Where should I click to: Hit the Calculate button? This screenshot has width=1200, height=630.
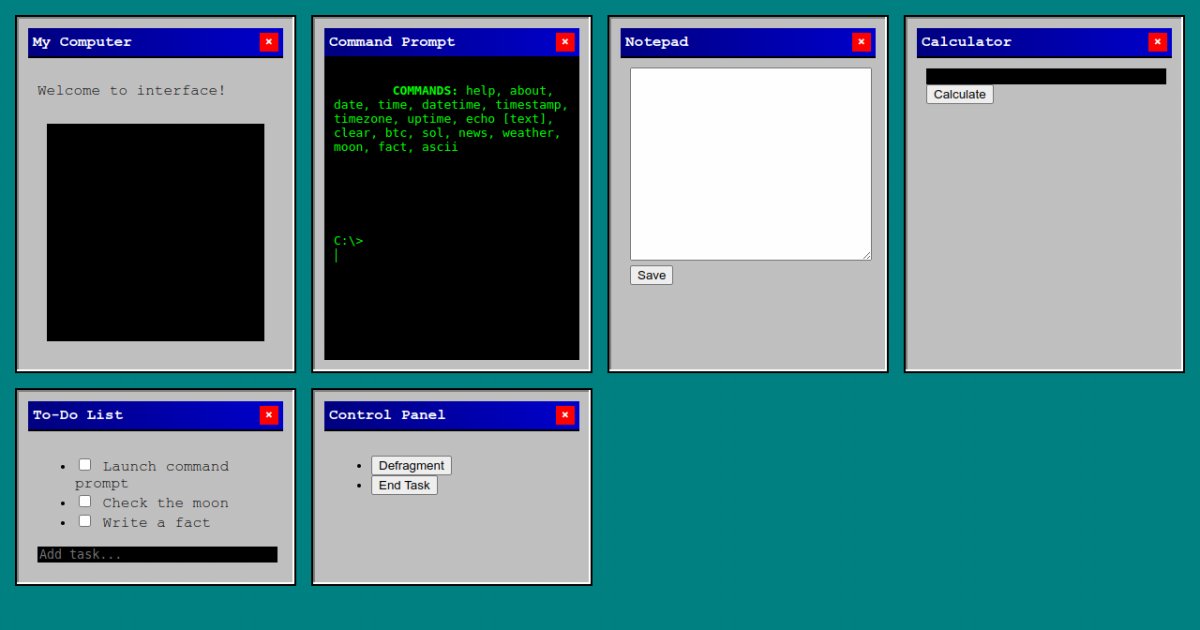click(x=959, y=94)
